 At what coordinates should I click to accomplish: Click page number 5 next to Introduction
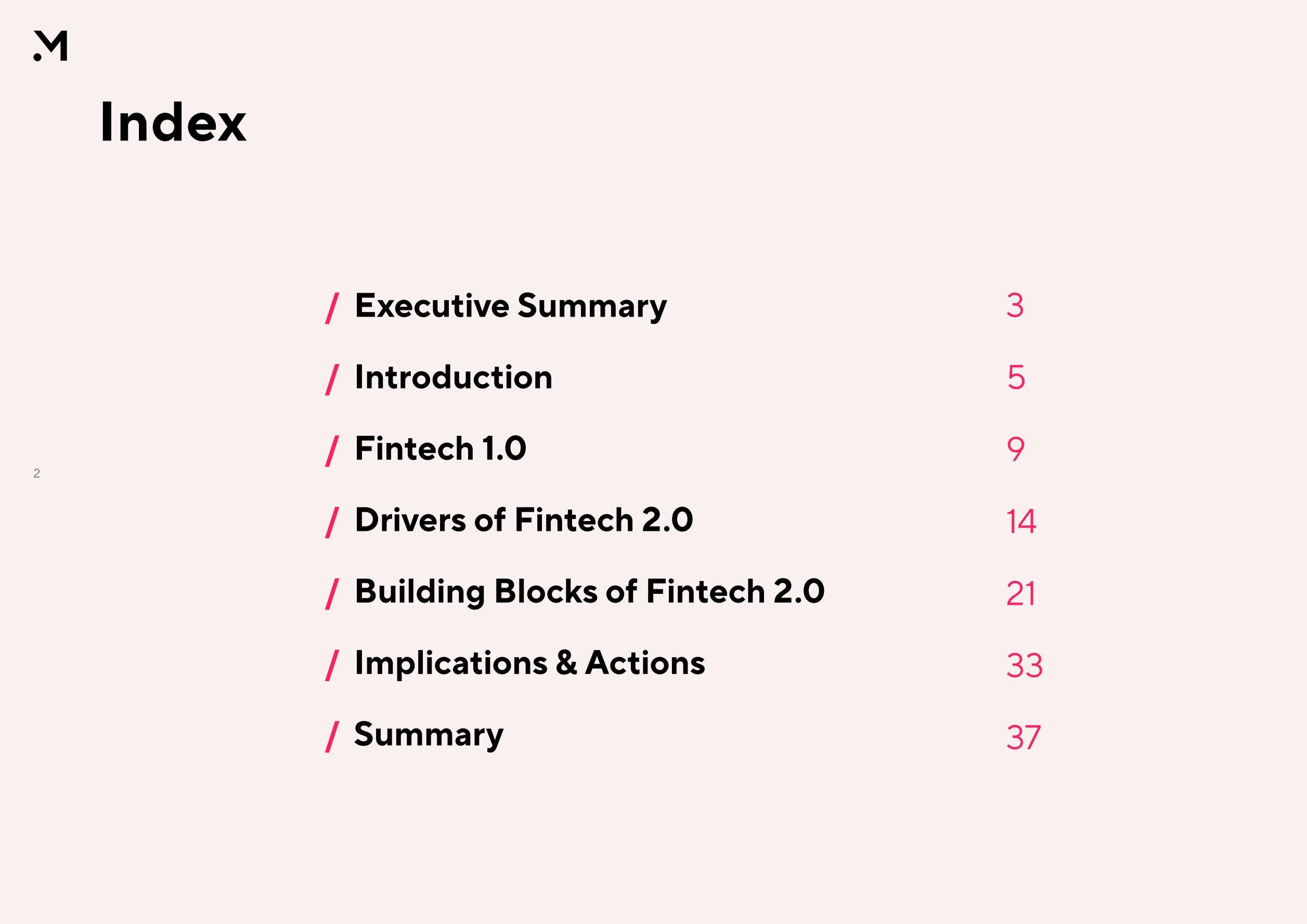[1016, 377]
